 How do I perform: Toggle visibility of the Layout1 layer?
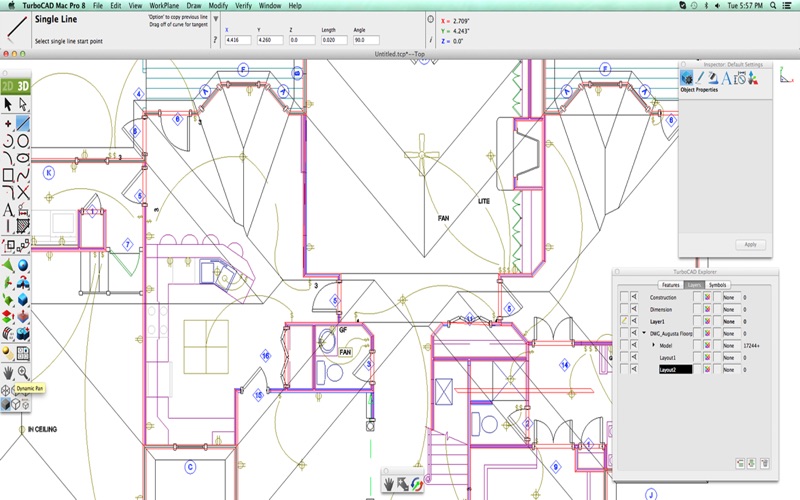point(634,357)
